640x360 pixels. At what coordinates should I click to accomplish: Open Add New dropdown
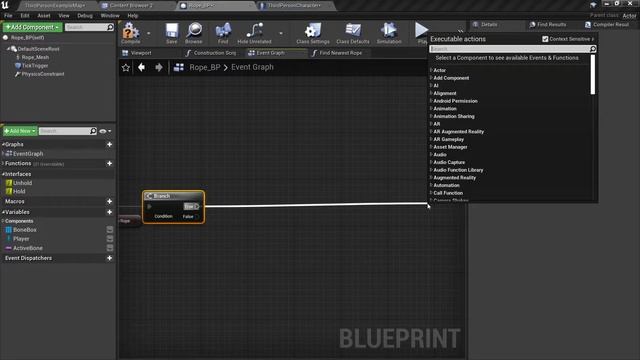20,131
